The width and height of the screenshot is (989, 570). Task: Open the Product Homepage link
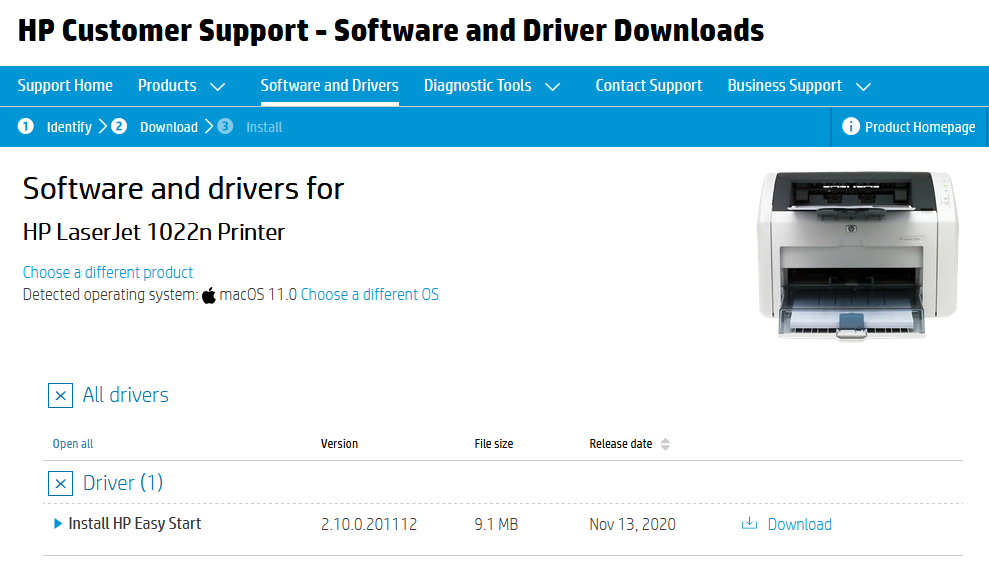(920, 127)
